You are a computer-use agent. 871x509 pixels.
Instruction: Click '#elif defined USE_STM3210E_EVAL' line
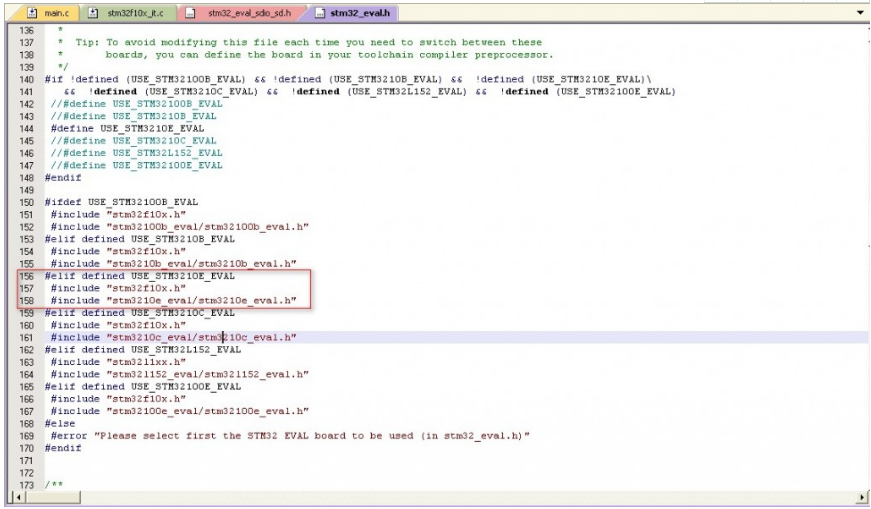(x=139, y=276)
